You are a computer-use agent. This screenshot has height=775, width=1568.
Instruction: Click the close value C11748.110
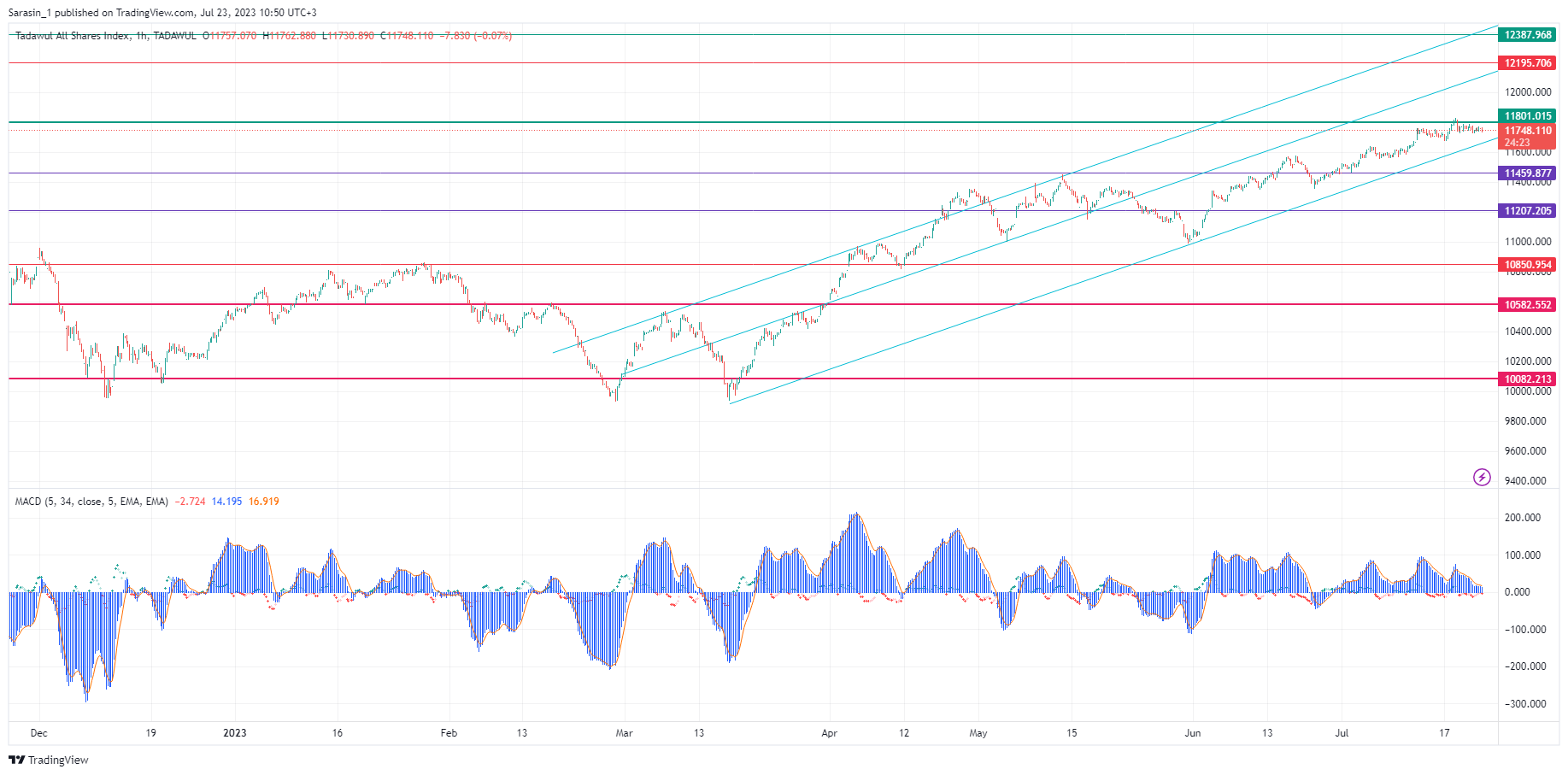coord(407,36)
